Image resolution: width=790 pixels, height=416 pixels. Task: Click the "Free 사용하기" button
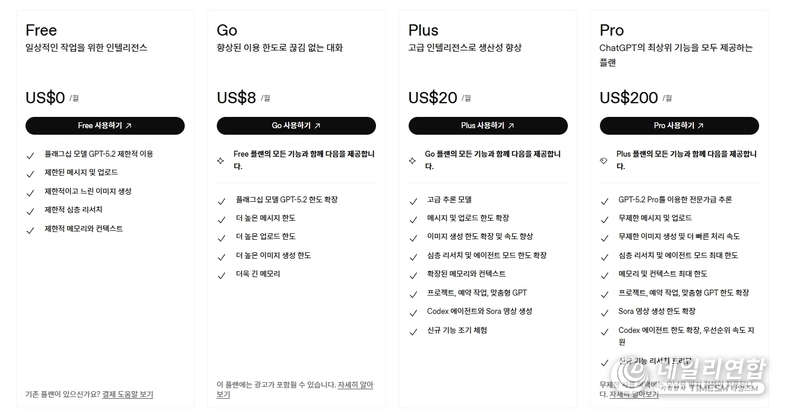105,126
